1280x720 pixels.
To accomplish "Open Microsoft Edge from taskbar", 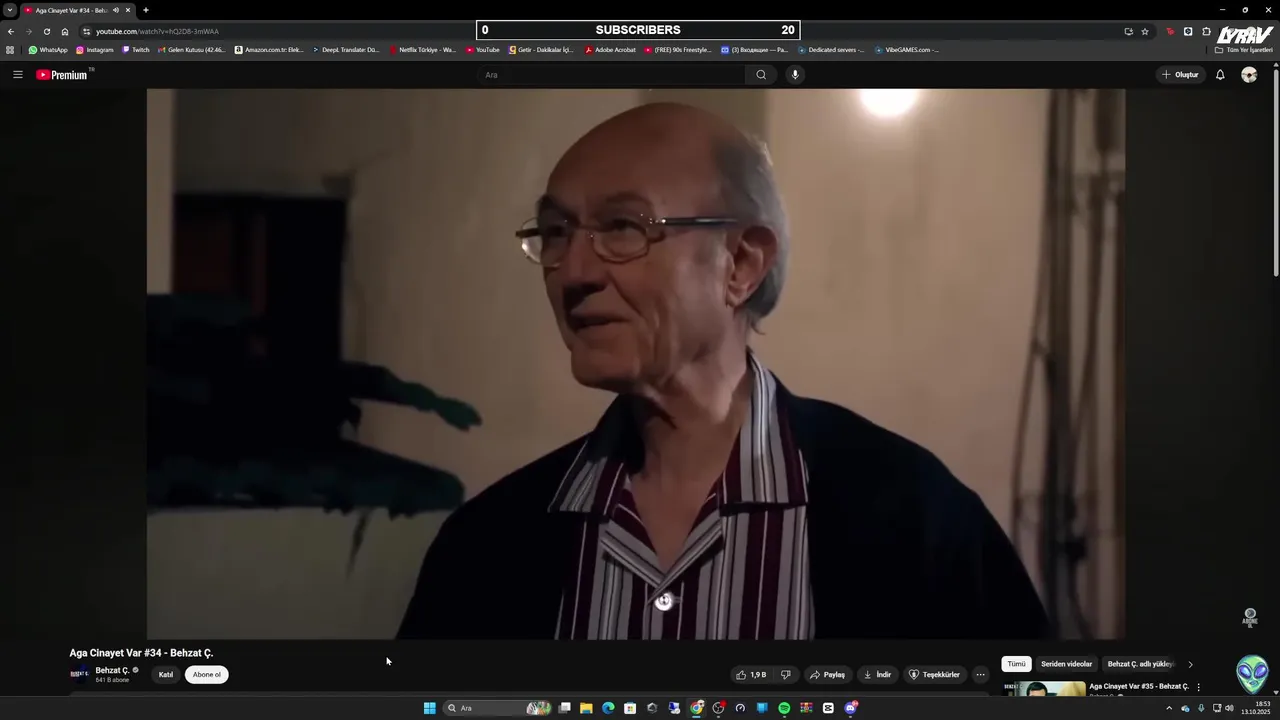I will 608,708.
